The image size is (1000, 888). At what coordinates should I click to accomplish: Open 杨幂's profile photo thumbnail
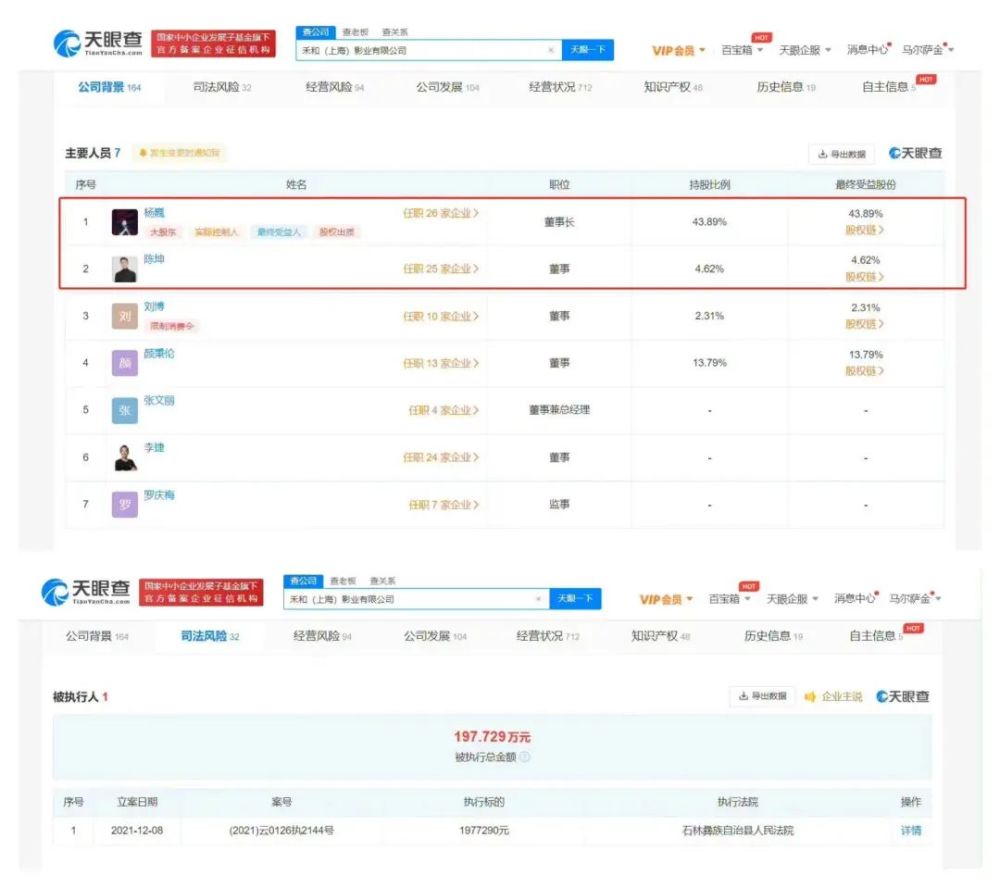[x=124, y=222]
